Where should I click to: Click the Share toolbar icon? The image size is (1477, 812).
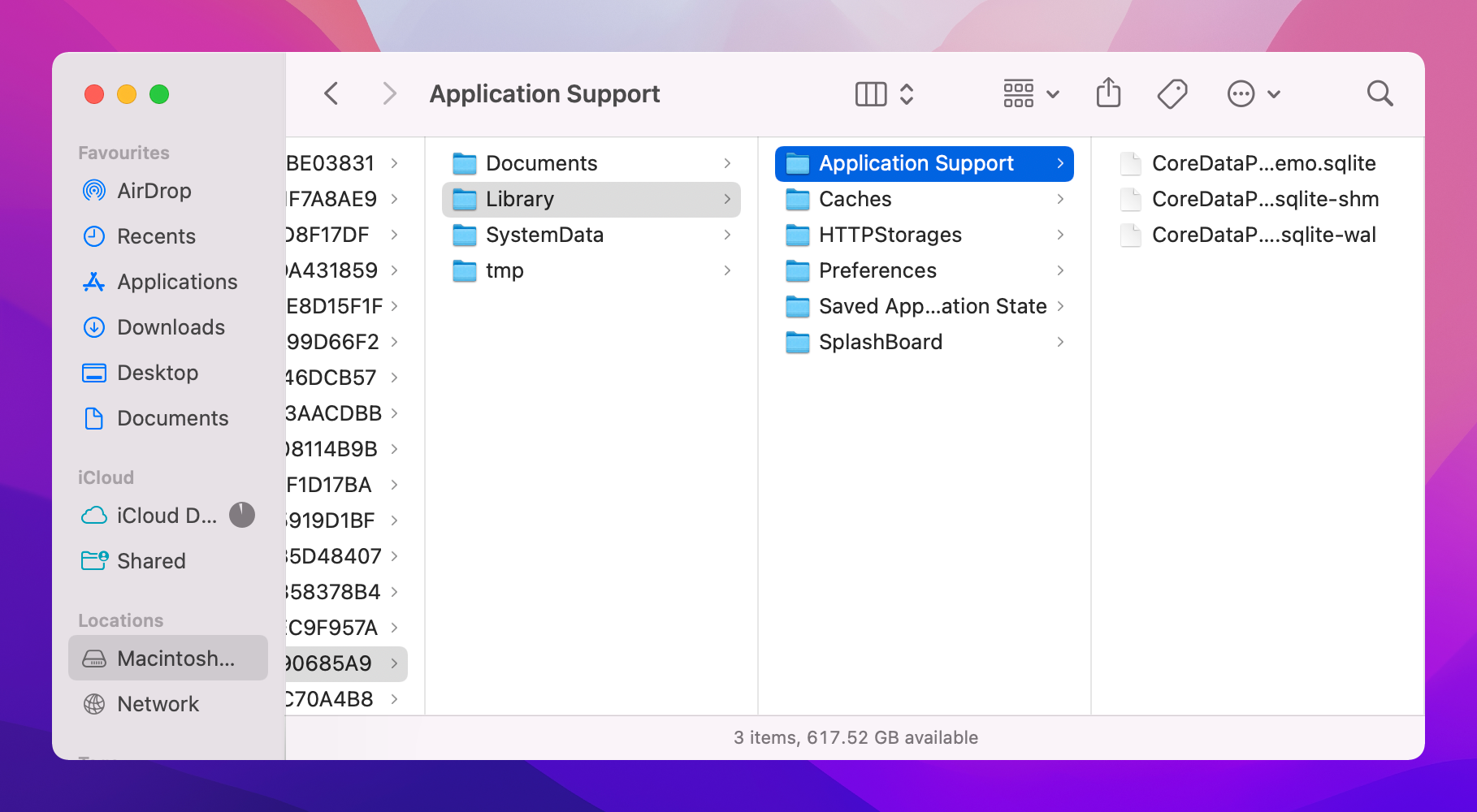1108,93
